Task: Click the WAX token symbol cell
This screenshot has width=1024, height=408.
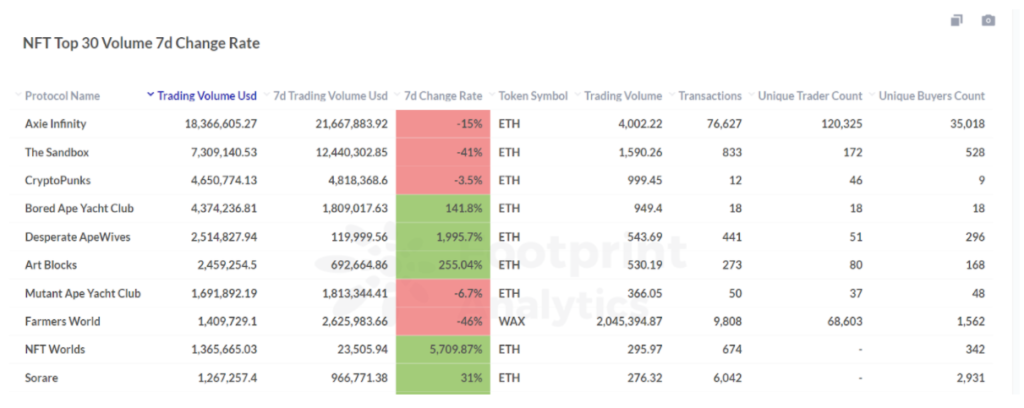Action: pos(511,321)
